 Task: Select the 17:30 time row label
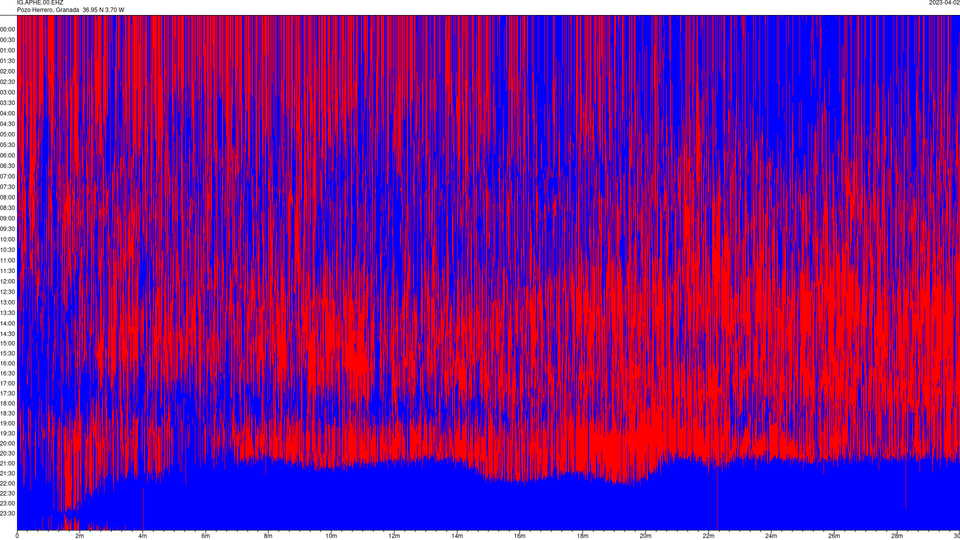click(7, 393)
